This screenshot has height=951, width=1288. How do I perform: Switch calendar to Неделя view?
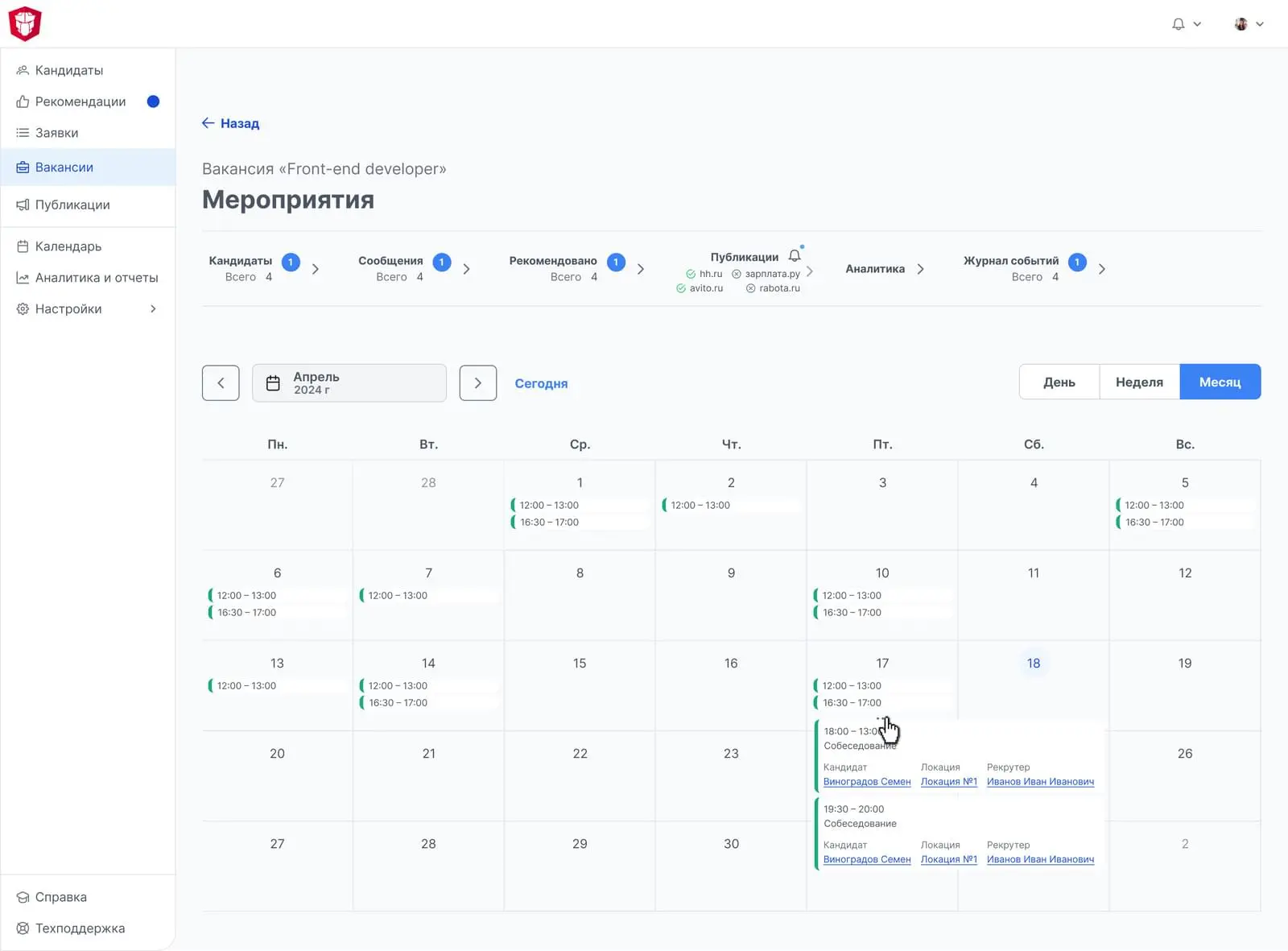click(x=1139, y=382)
